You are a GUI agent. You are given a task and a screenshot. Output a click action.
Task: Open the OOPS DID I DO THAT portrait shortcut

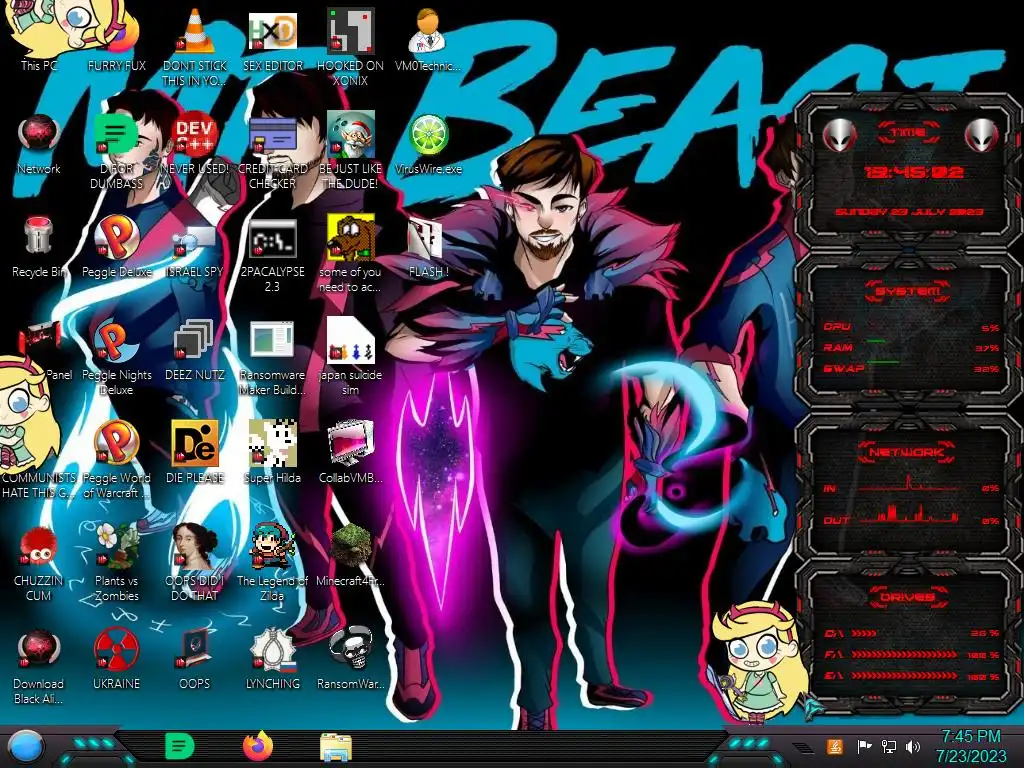[195, 546]
